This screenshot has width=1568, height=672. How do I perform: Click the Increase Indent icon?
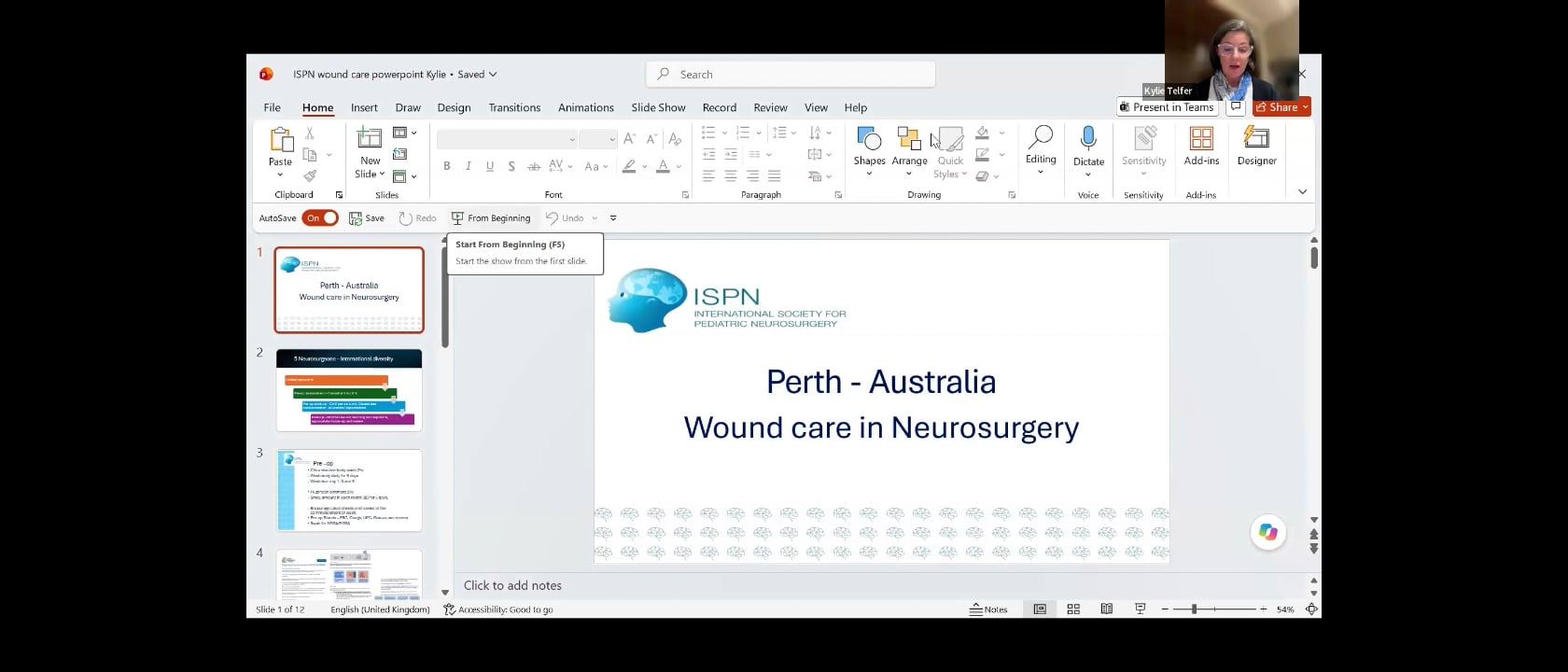coord(731,154)
